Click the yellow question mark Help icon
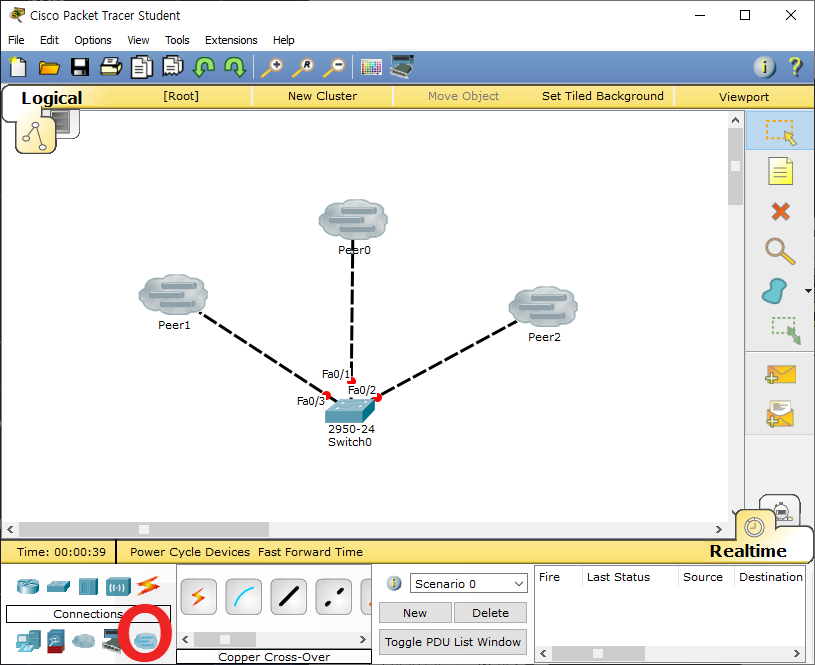815x665 pixels. (795, 67)
